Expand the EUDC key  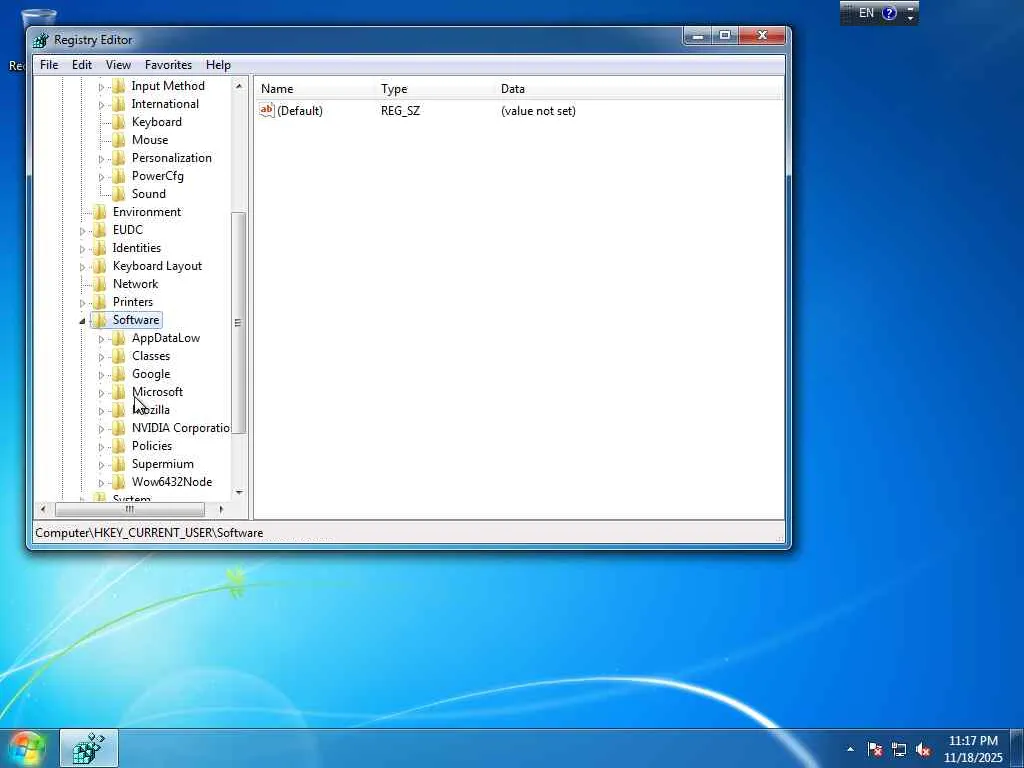[82, 231]
